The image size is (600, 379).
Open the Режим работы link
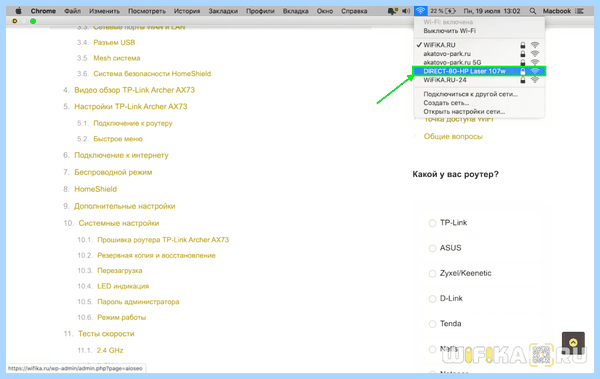(121, 317)
